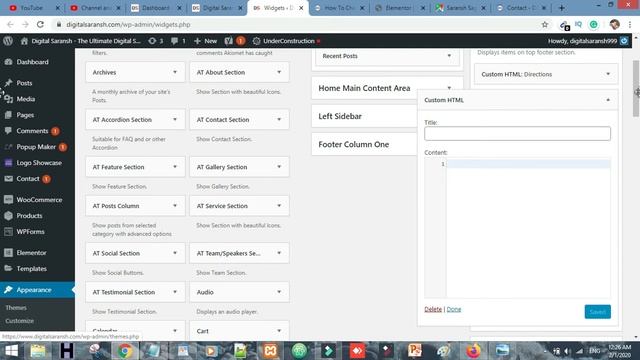Click the Pages sidebar icon
Viewport: 640px width, 360px height.
pyautogui.click(x=8, y=115)
